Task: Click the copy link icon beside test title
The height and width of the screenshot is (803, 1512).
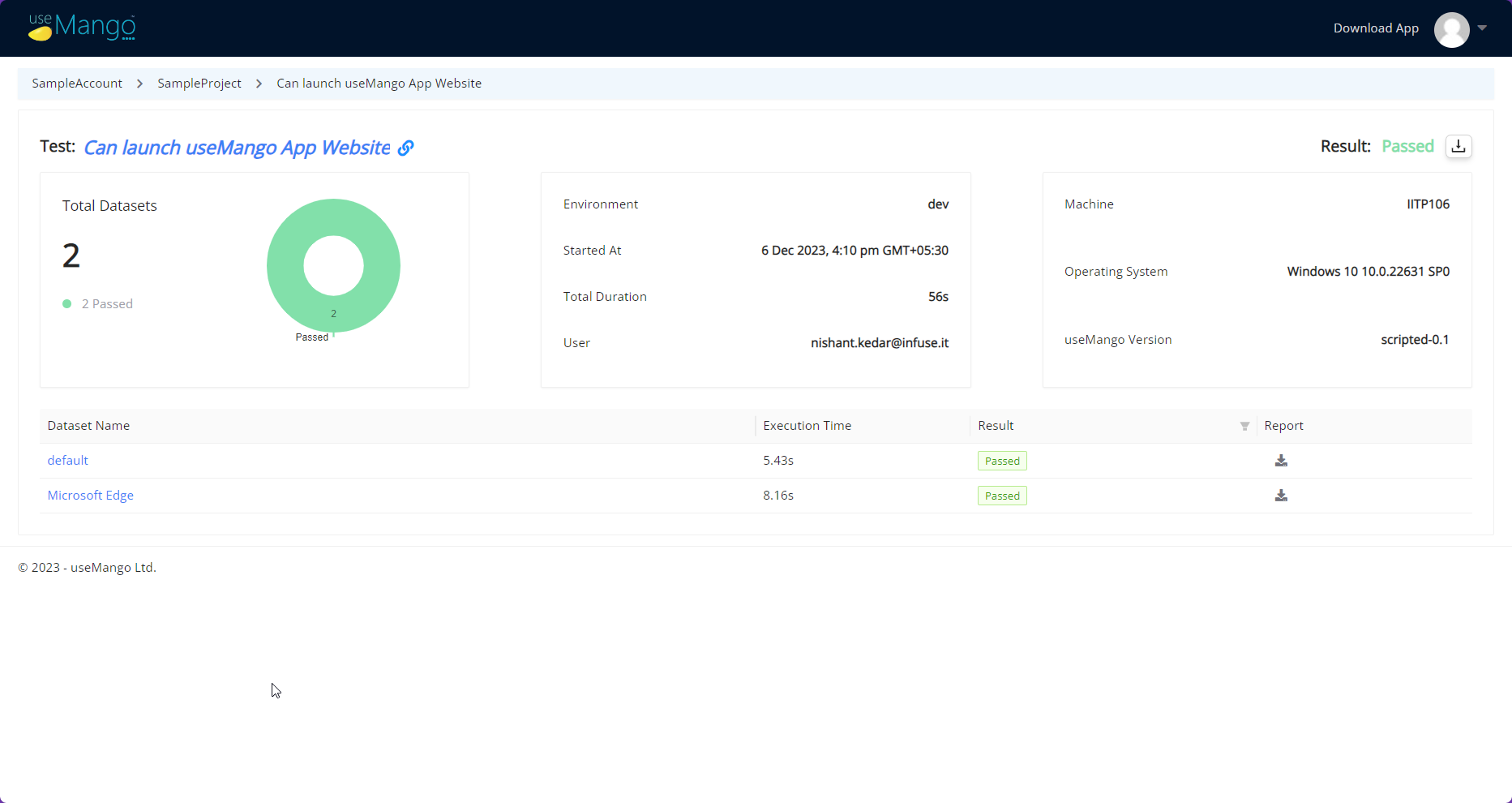Action: 405,148
